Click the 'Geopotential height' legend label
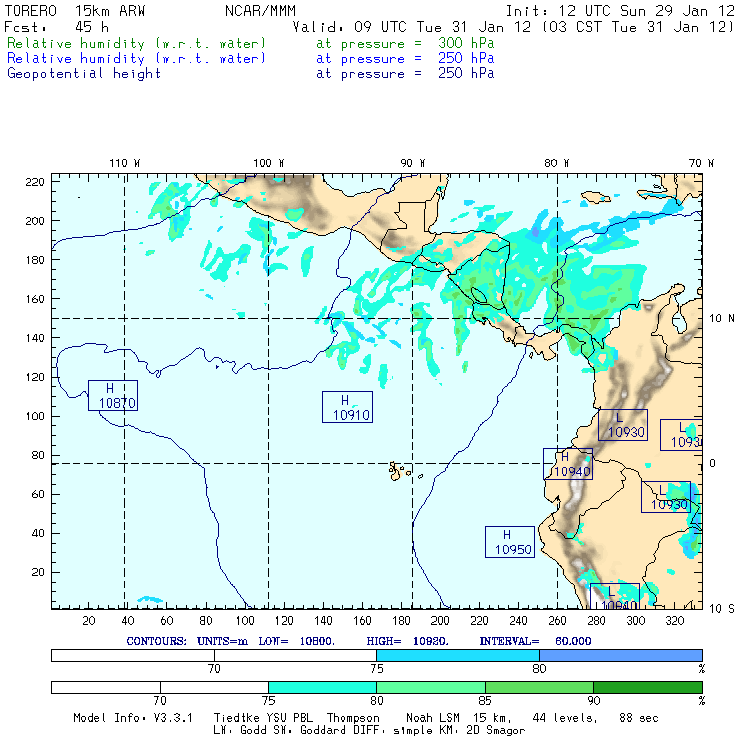This screenshot has height=740, width=740. 84,74
